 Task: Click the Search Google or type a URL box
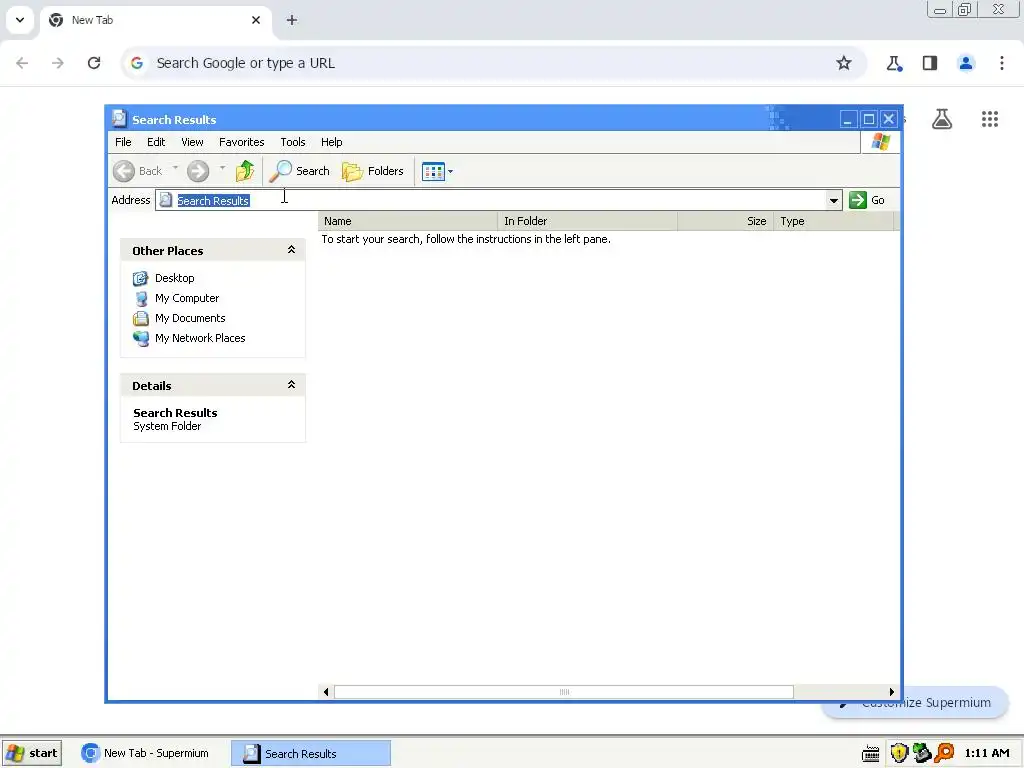pyautogui.click(x=493, y=63)
